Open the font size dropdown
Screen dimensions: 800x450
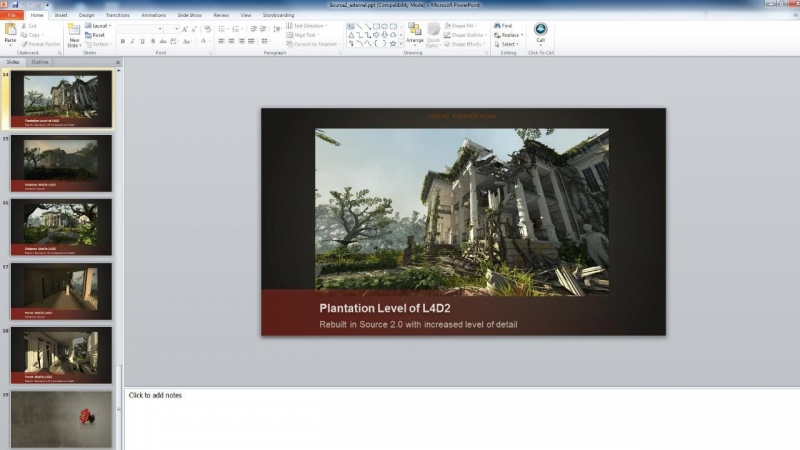pos(177,29)
